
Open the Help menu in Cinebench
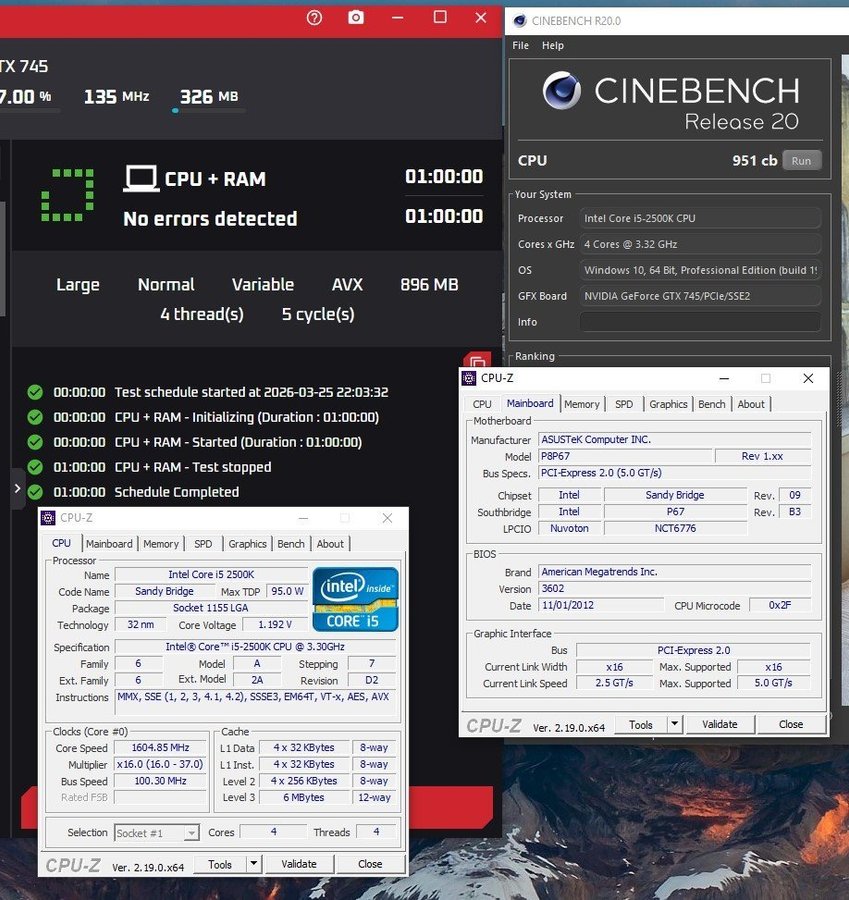553,46
